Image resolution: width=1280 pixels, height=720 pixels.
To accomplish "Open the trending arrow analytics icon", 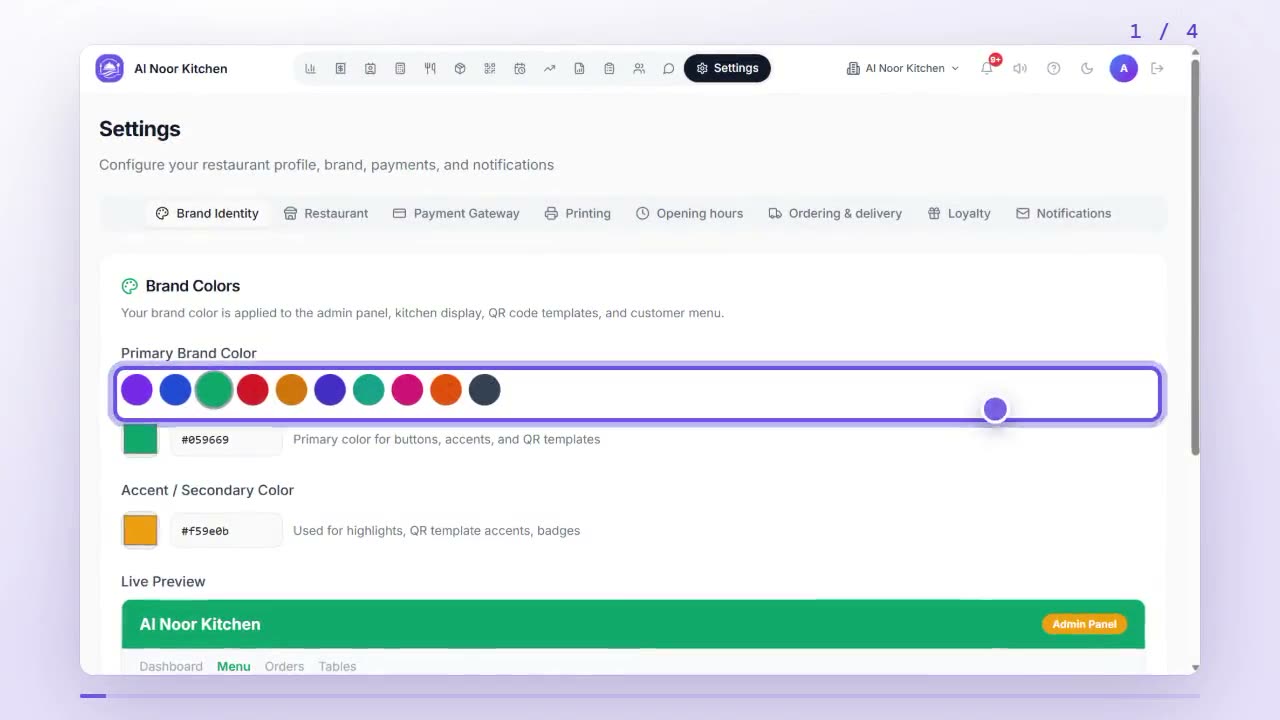I will (x=549, y=69).
